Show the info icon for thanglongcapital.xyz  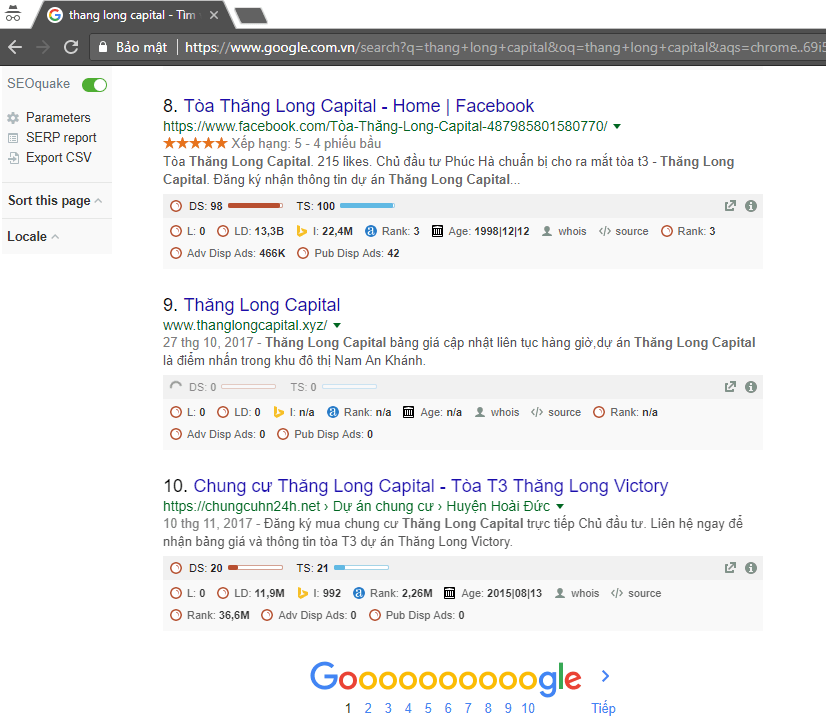tap(751, 387)
